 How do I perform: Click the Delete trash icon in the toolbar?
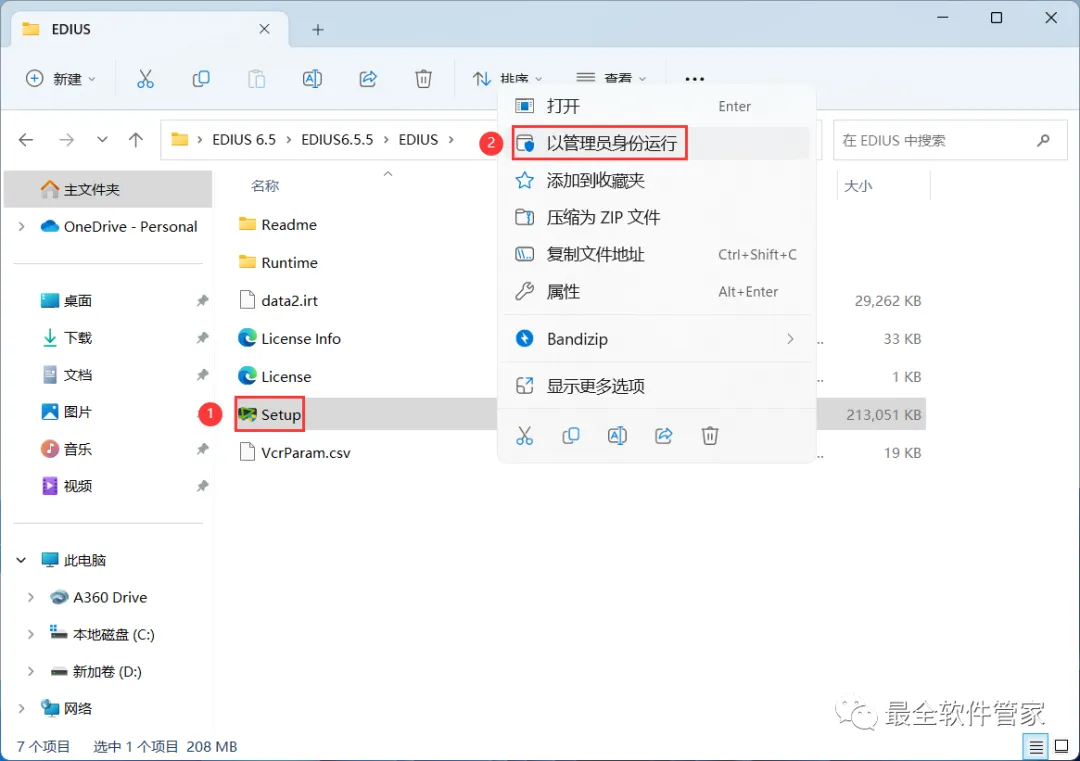pyautogui.click(x=424, y=79)
